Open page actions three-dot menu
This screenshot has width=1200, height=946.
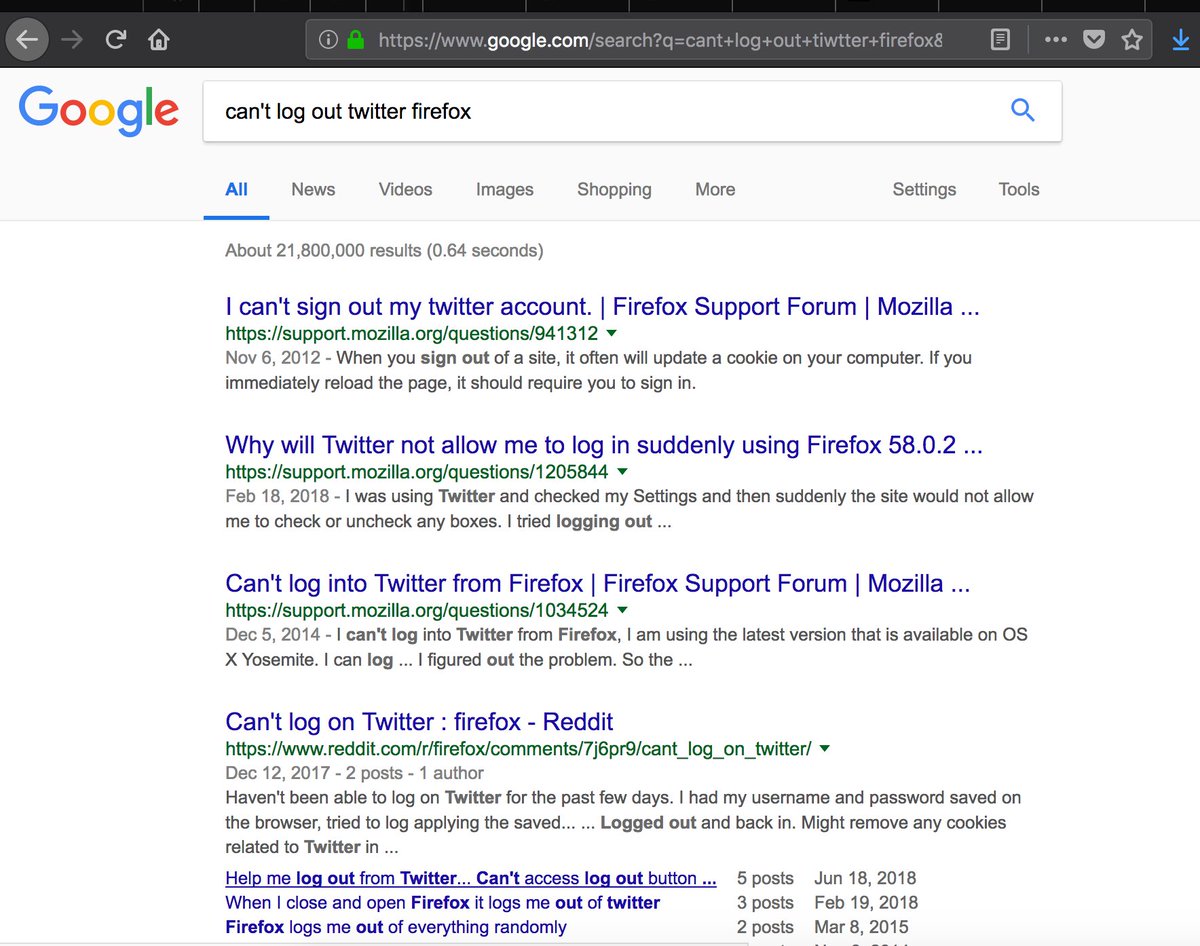pyautogui.click(x=1055, y=40)
